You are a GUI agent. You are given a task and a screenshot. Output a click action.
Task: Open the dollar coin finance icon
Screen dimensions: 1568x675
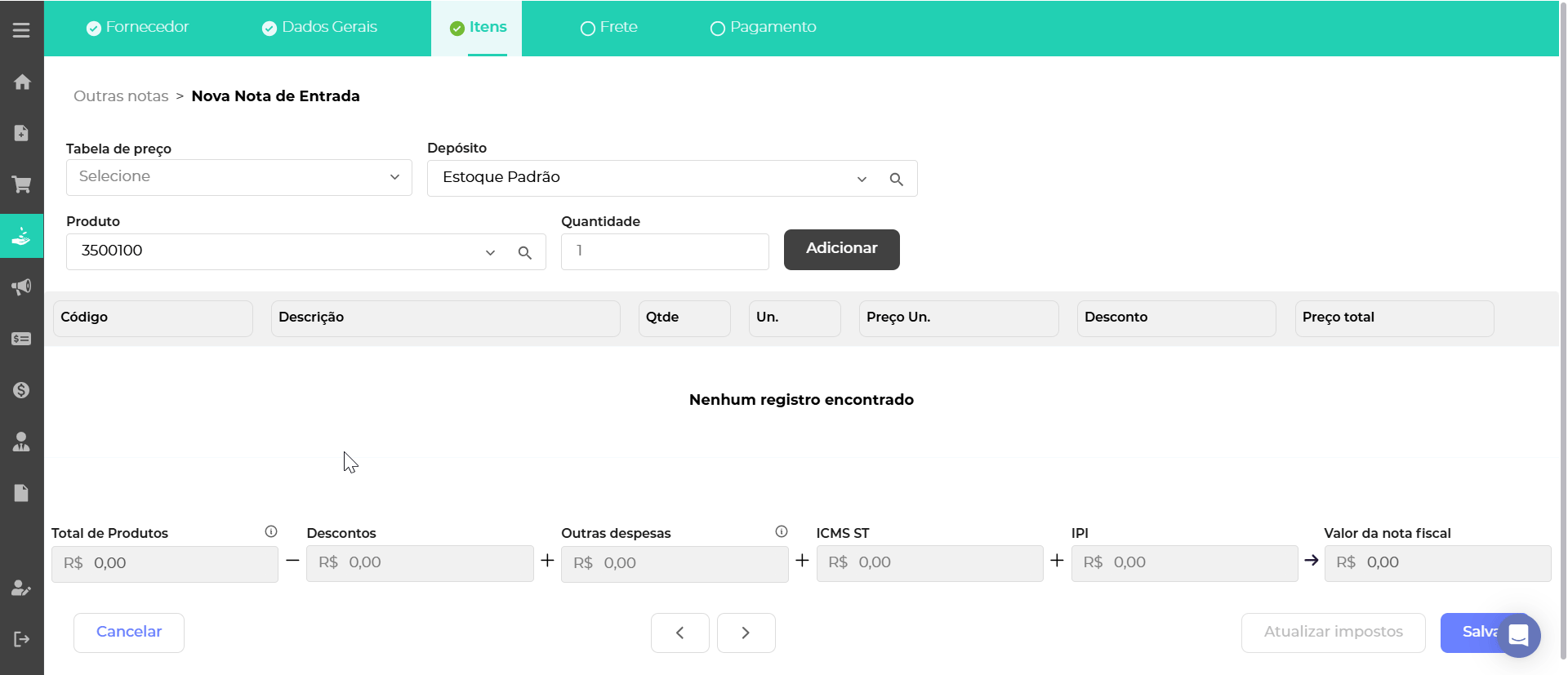(x=22, y=390)
